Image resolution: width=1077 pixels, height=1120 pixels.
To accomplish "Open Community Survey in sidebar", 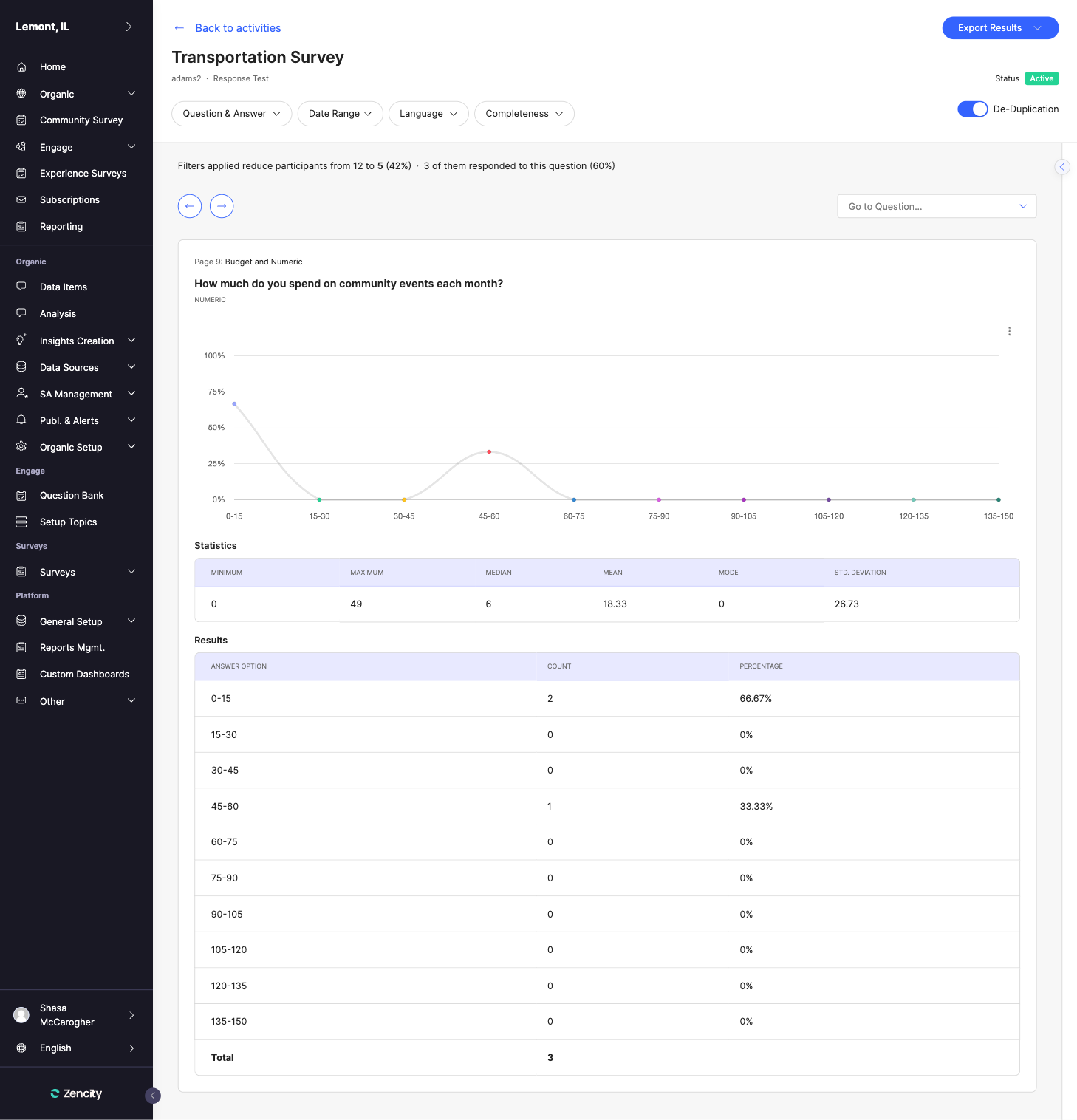I will [x=81, y=120].
